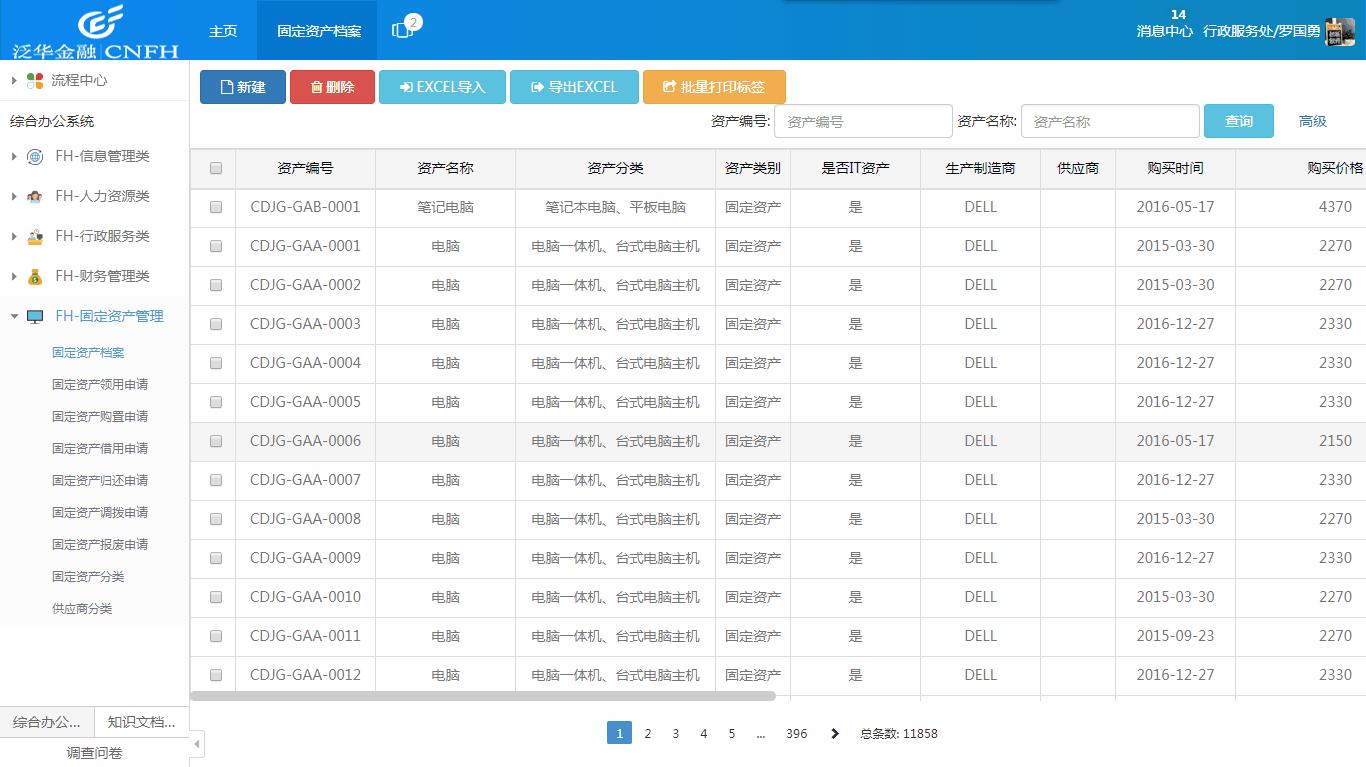Click the FH-财务管理类 money icon
The image size is (1366, 767).
(x=36, y=276)
